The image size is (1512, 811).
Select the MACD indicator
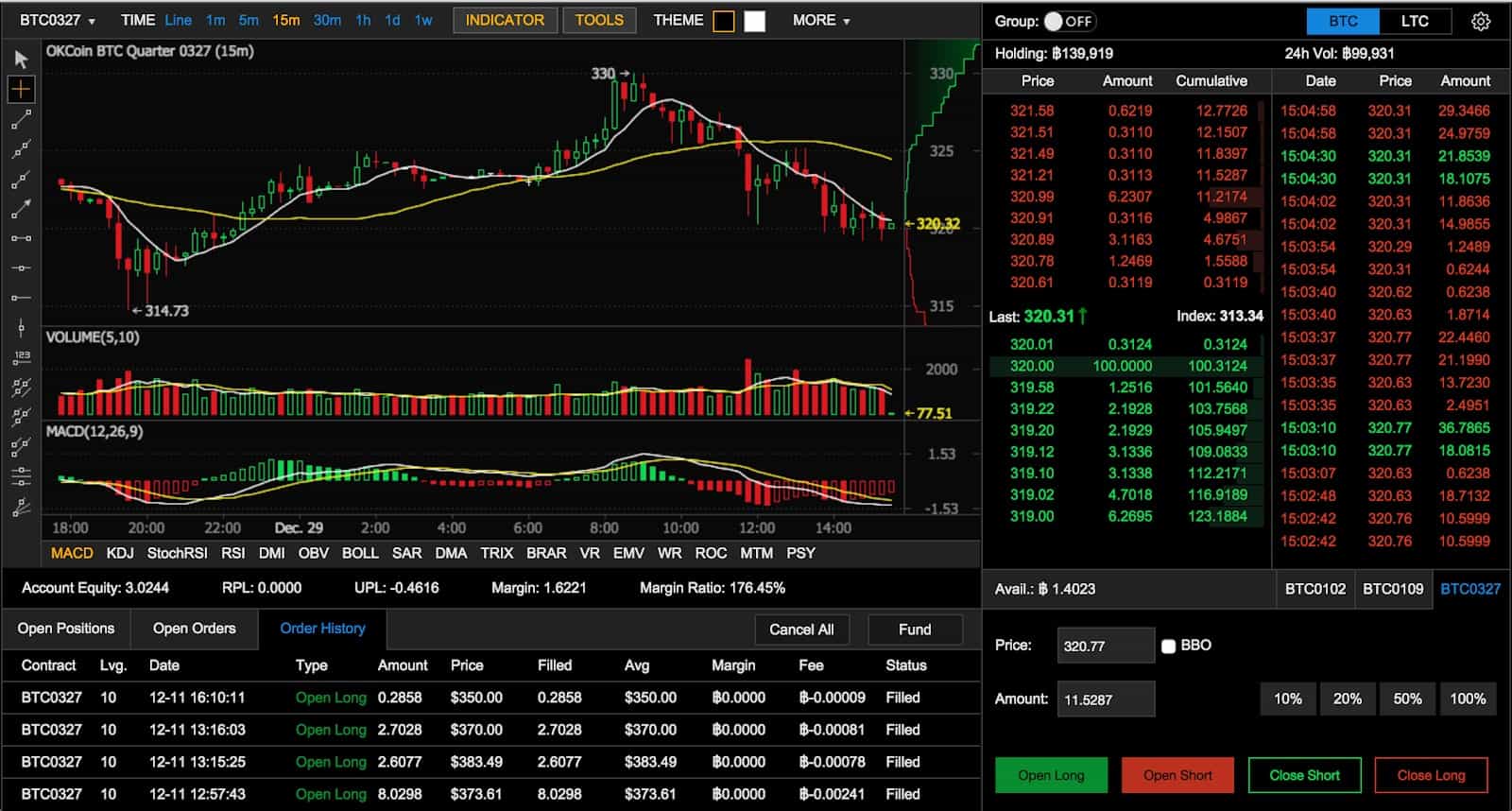[72, 553]
